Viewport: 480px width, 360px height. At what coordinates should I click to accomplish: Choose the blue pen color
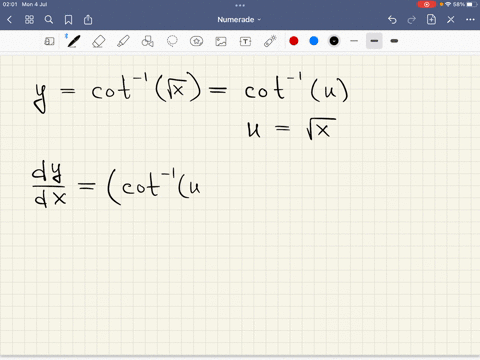(314, 41)
